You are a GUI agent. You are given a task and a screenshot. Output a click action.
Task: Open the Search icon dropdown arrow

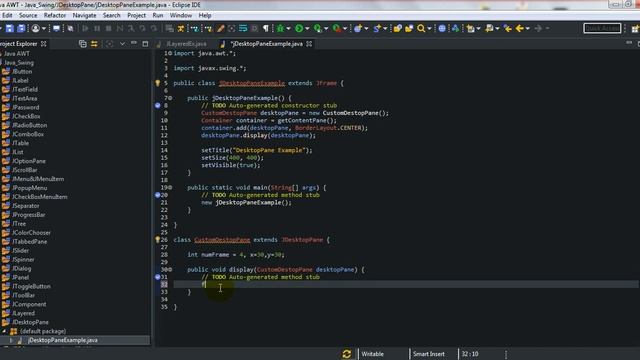click(429, 28)
